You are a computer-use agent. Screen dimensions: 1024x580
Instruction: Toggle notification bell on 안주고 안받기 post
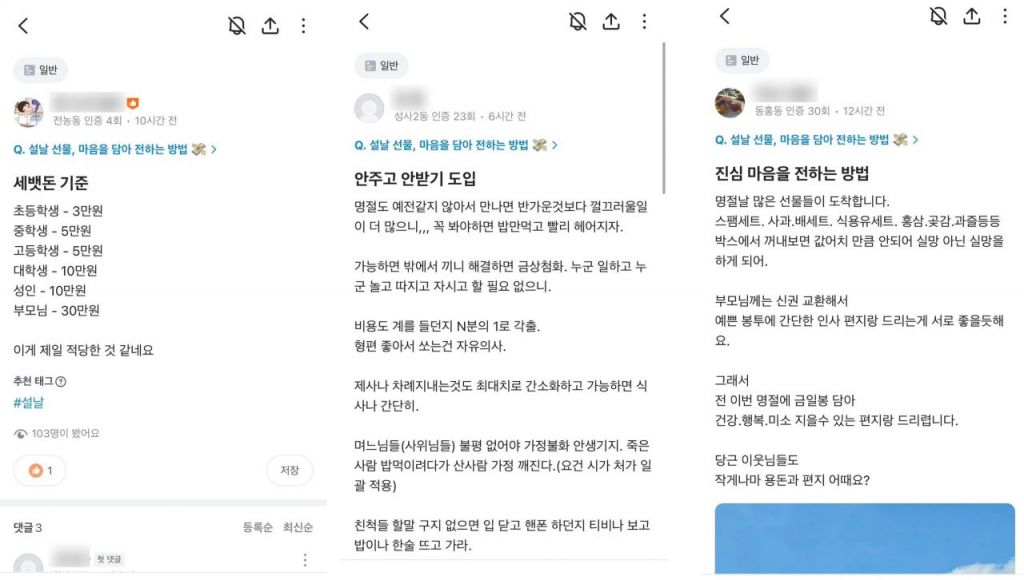[577, 22]
